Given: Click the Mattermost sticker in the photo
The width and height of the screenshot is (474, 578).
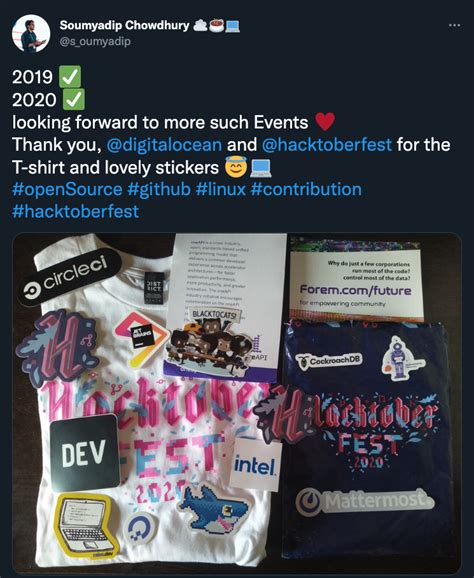Looking at the screenshot, I should (365, 501).
